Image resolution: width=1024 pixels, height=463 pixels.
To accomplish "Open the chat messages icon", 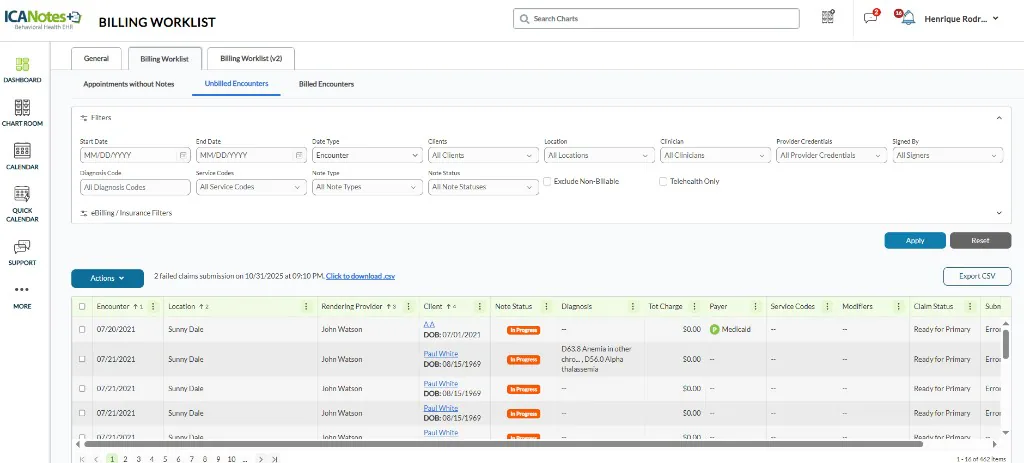I will point(871,18).
